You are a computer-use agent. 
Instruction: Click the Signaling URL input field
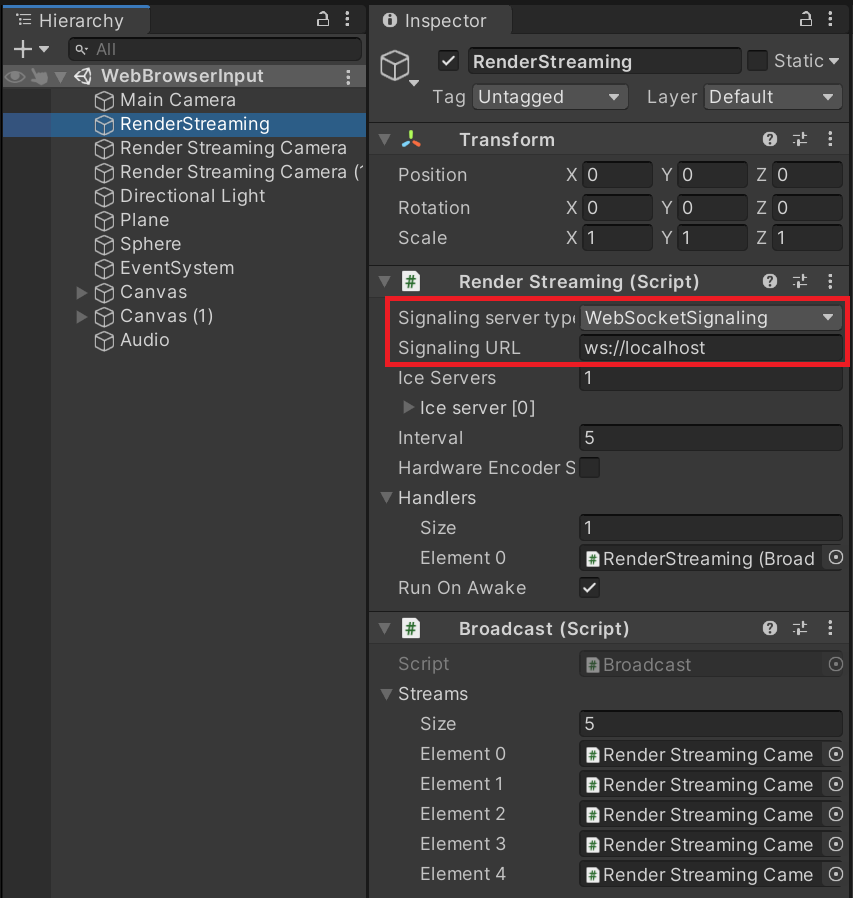[711, 348]
